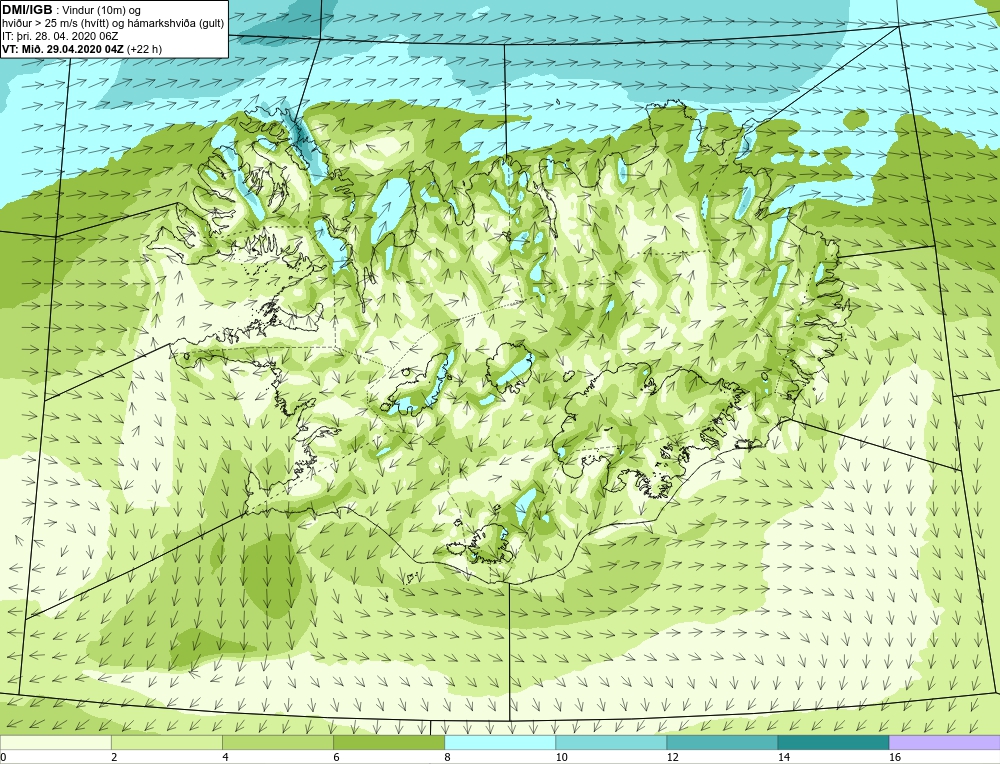The image size is (1000, 764).
Task: Click the '(+22 h)' forecast offset text
Action: [145, 49]
